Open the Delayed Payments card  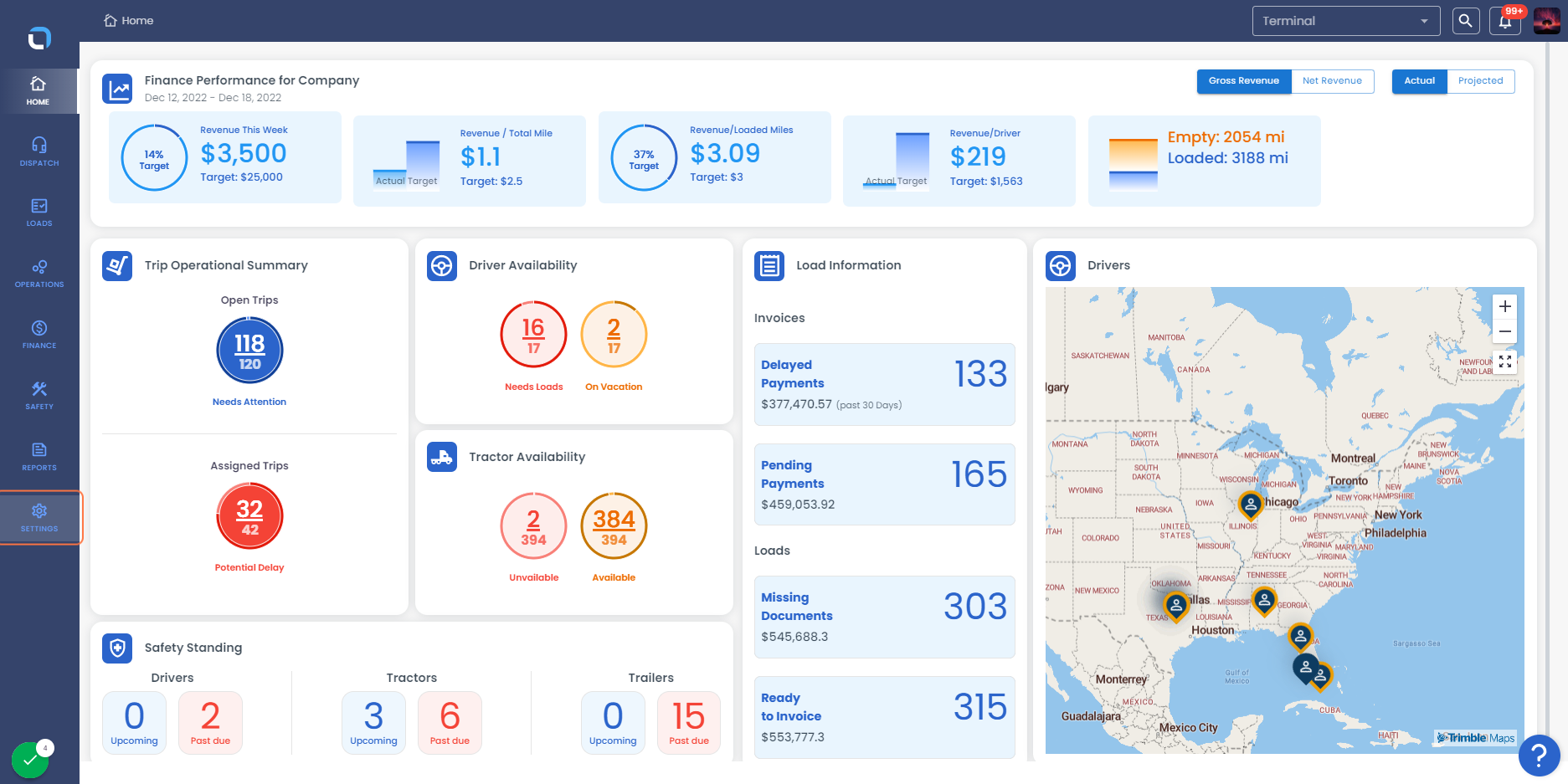click(x=884, y=385)
